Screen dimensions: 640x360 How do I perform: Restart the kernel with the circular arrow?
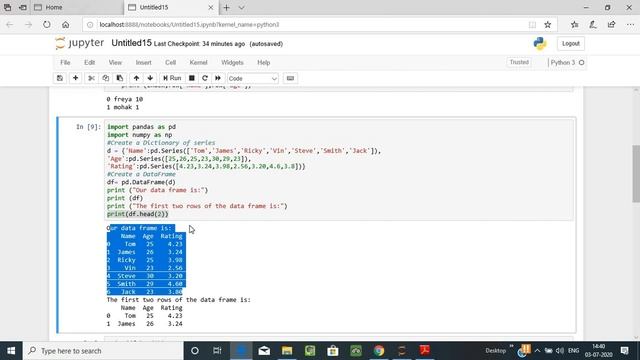pyautogui.click(x=205, y=78)
